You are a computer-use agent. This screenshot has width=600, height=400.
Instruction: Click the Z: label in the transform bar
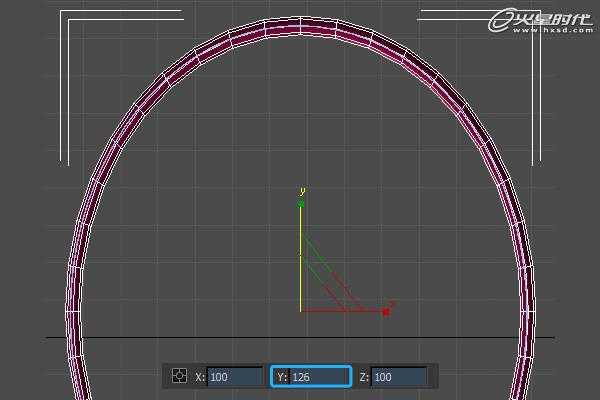[x=364, y=377]
